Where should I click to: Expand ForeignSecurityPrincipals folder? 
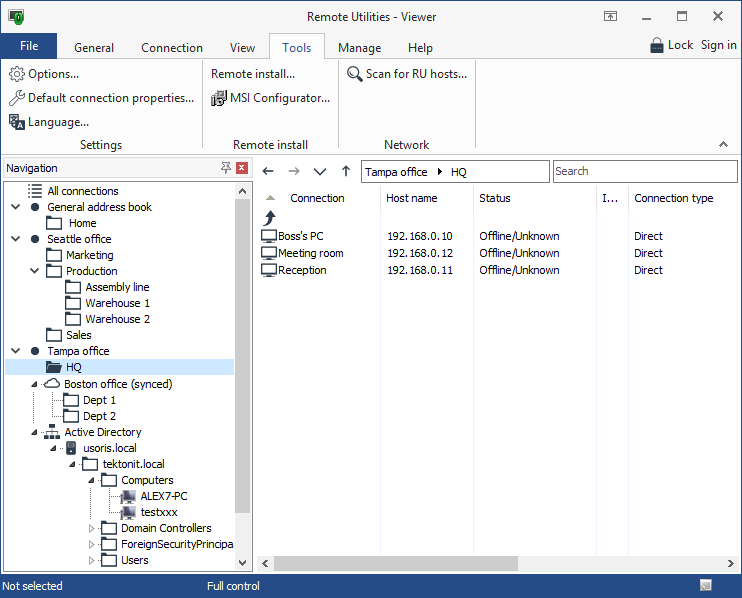(91, 545)
